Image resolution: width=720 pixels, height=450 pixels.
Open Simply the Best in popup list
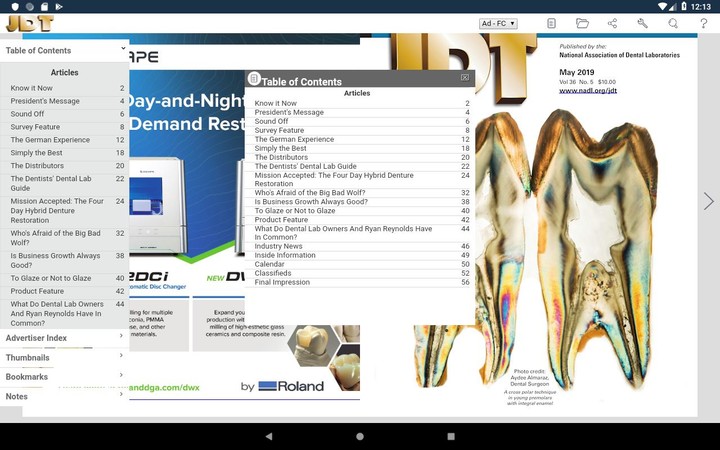(x=360, y=148)
